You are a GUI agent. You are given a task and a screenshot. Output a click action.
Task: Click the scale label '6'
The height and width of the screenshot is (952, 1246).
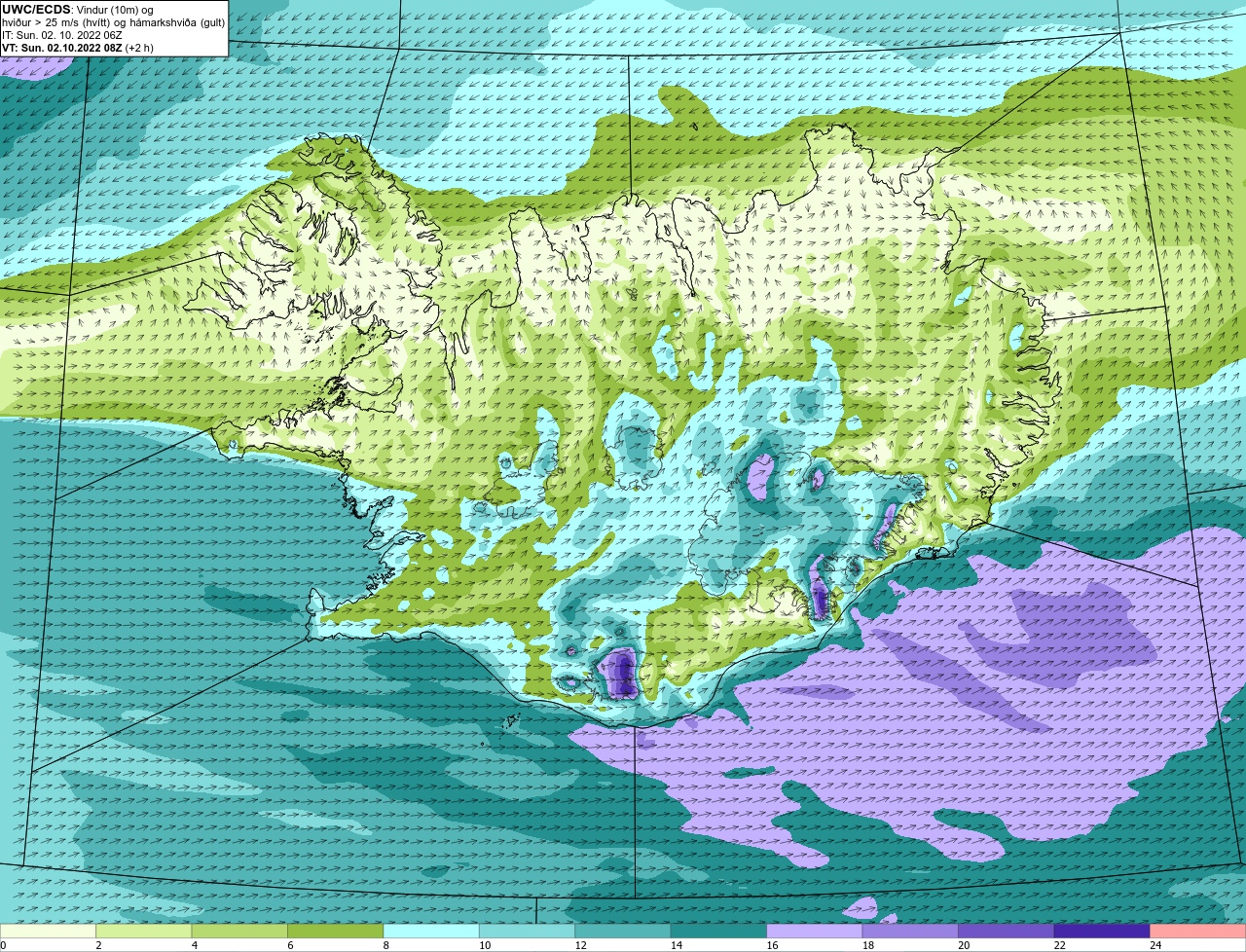tap(290, 945)
